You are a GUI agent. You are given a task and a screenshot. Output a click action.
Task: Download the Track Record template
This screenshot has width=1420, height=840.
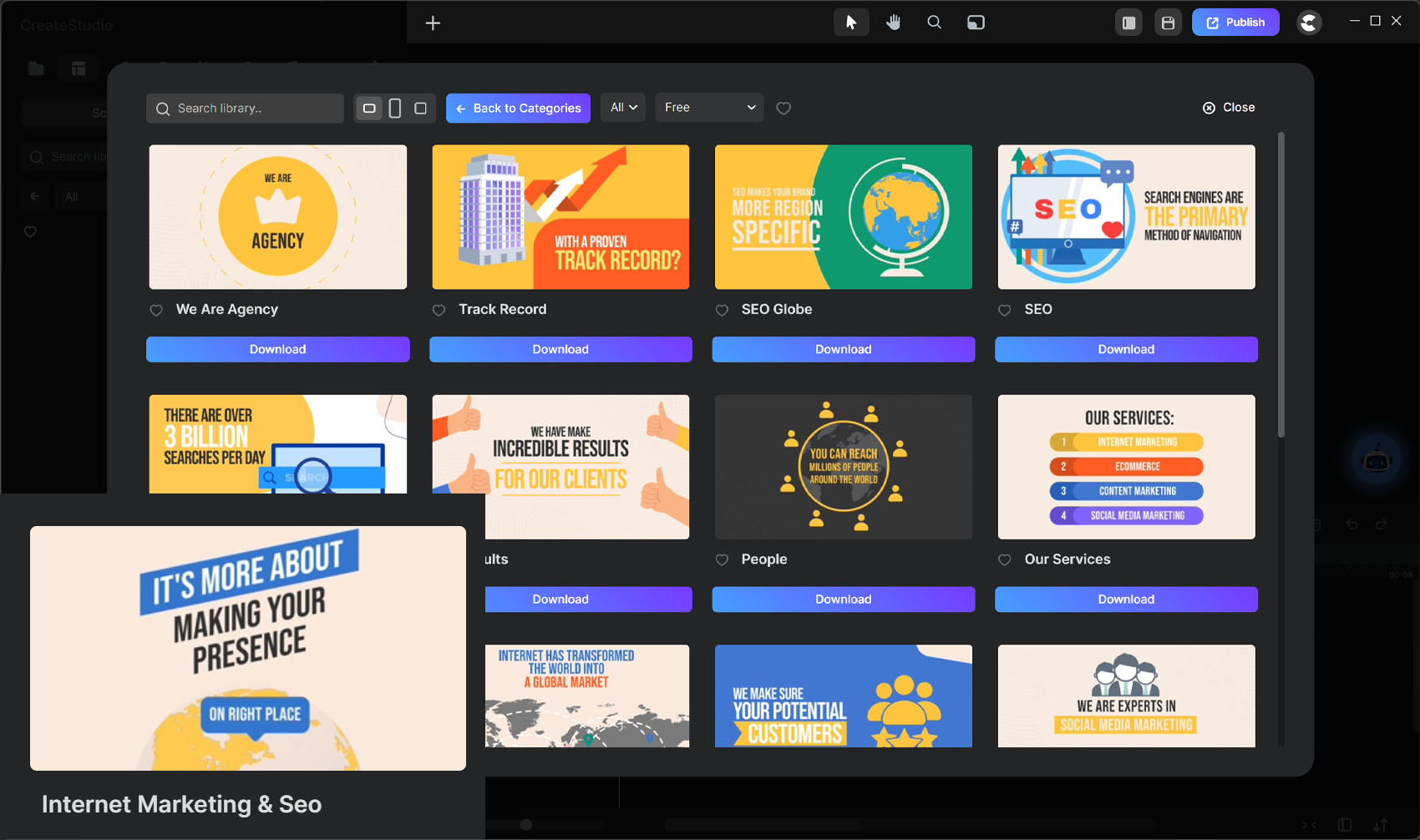point(560,349)
